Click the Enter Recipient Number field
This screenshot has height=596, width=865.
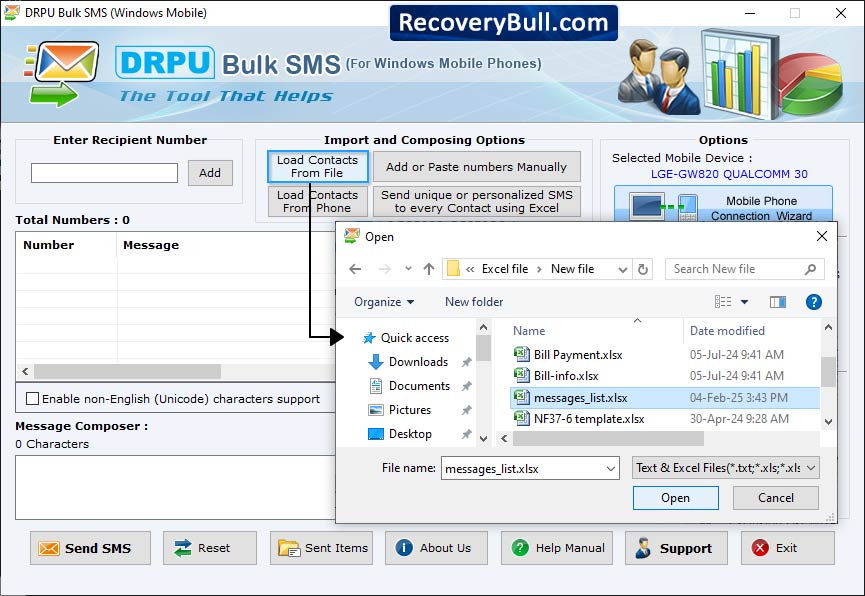104,173
